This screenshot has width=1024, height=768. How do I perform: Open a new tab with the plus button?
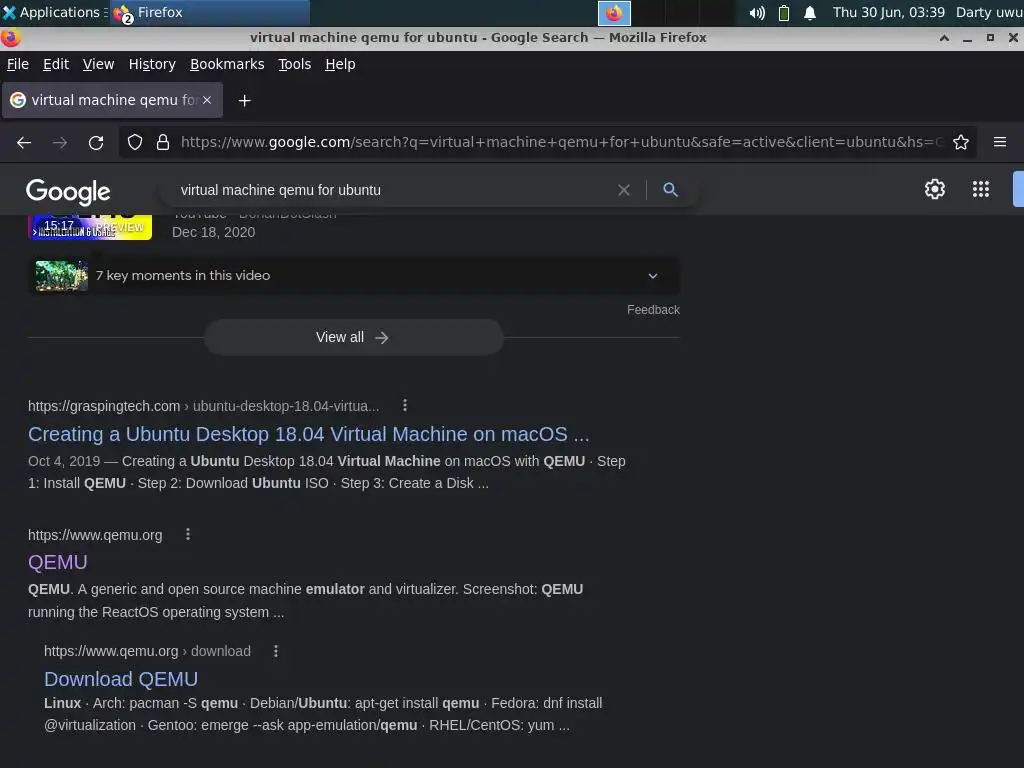(244, 101)
